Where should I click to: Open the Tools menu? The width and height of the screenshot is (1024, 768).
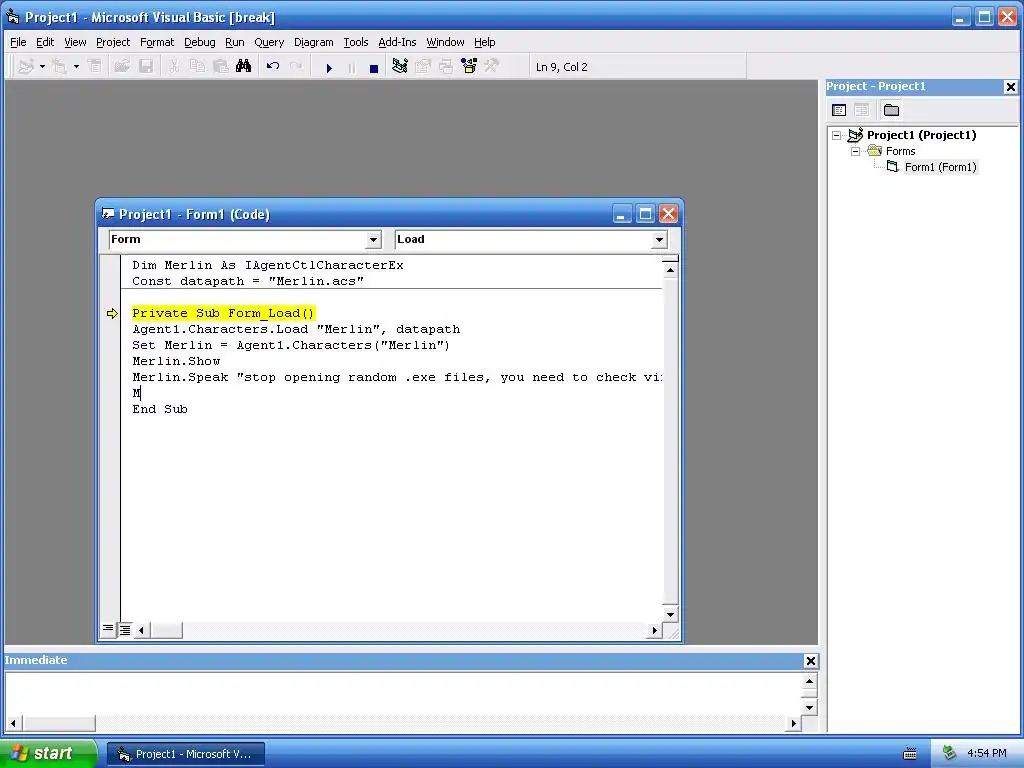tap(356, 42)
